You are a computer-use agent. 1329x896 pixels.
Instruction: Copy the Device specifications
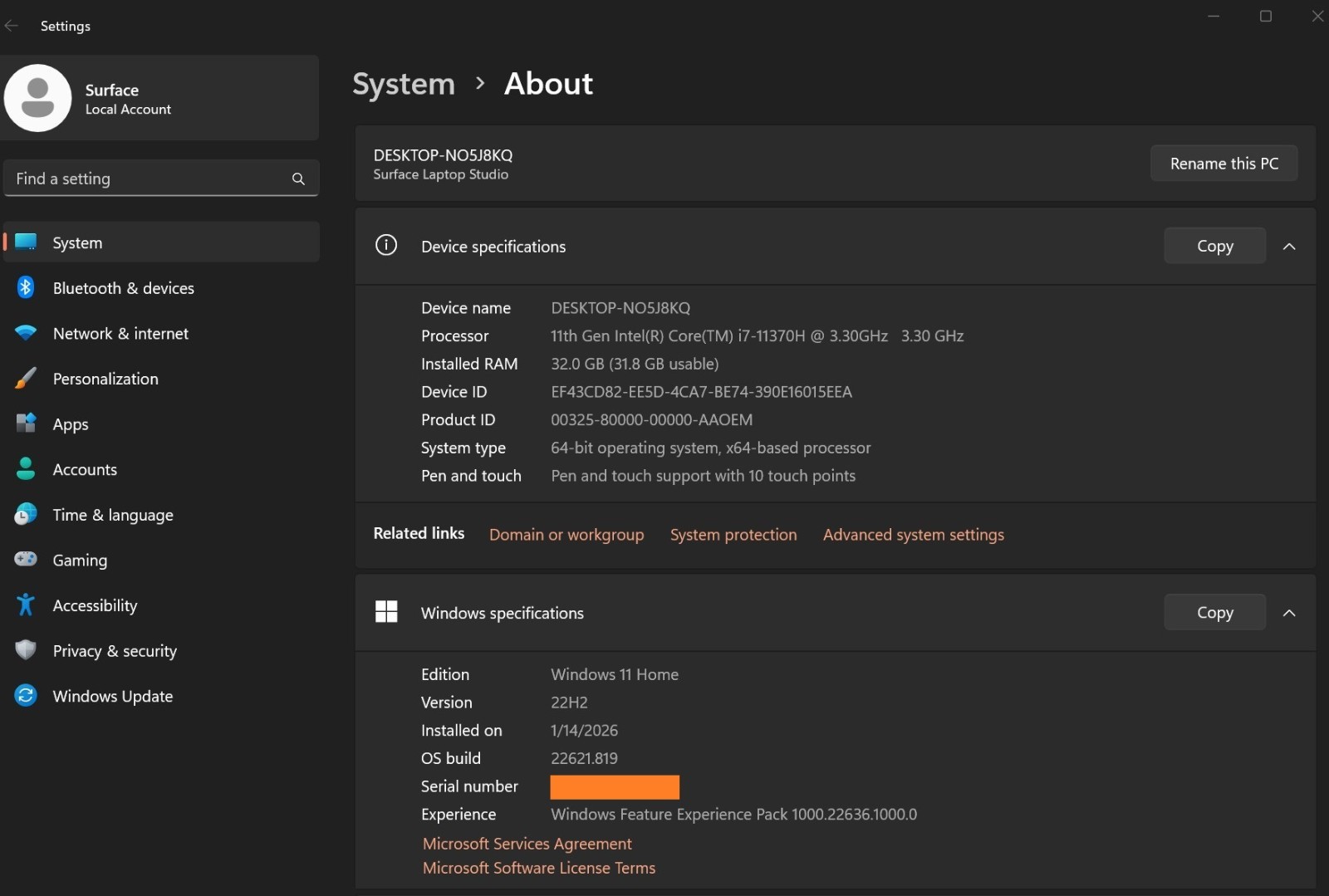point(1214,246)
